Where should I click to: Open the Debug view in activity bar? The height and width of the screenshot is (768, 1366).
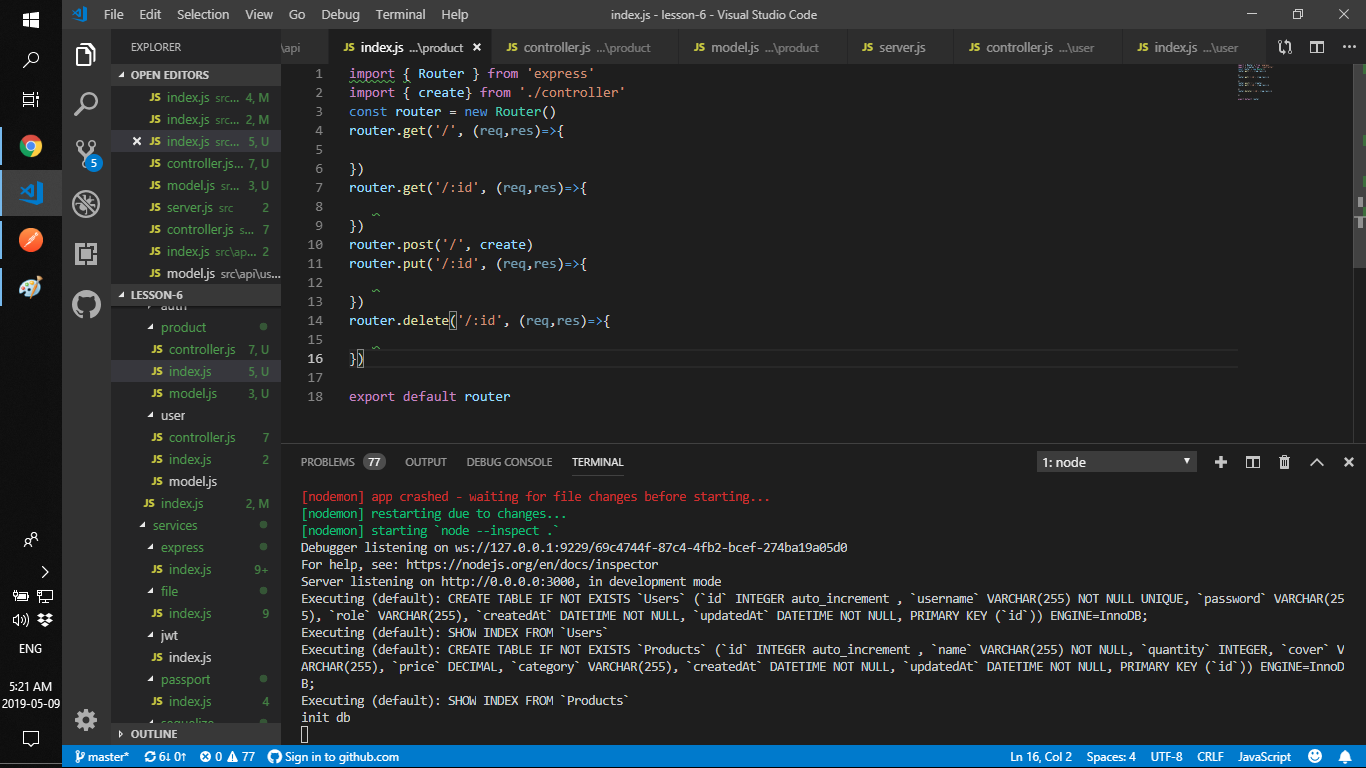[86, 204]
